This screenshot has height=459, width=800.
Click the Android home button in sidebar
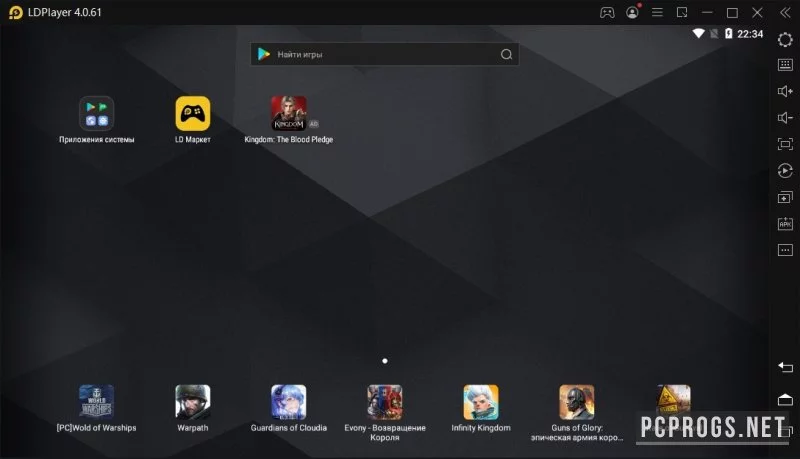pos(785,399)
